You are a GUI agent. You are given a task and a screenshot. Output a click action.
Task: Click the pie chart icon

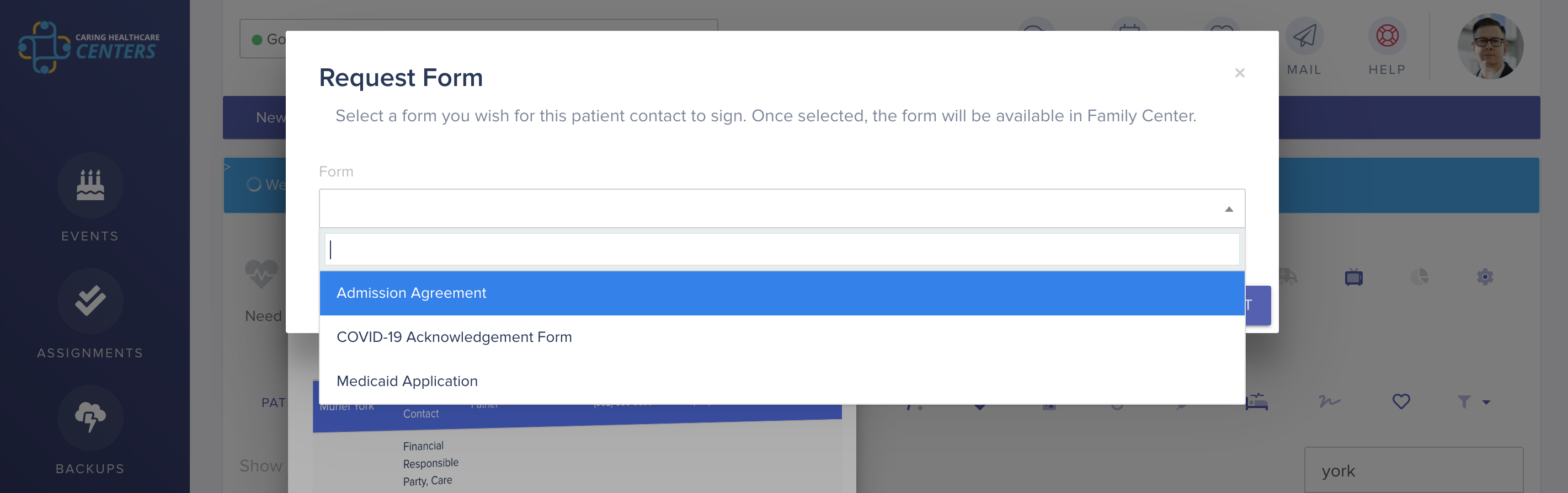point(1420,277)
